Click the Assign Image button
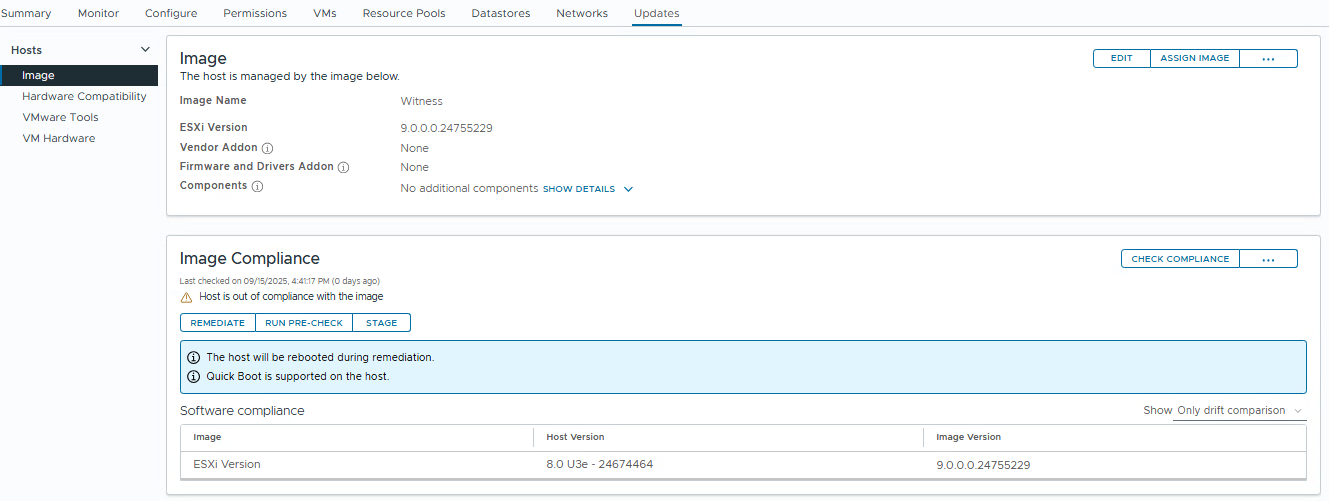The width and height of the screenshot is (1329, 501). tap(1194, 58)
